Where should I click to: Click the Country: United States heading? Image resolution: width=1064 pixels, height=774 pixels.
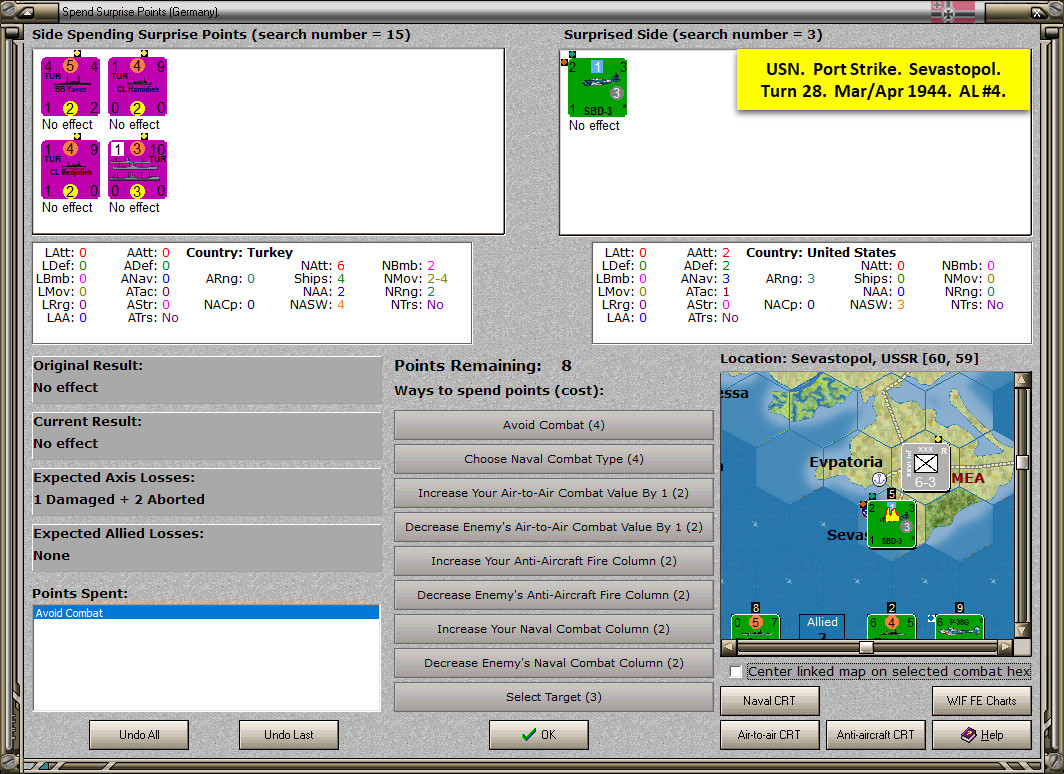[821, 252]
